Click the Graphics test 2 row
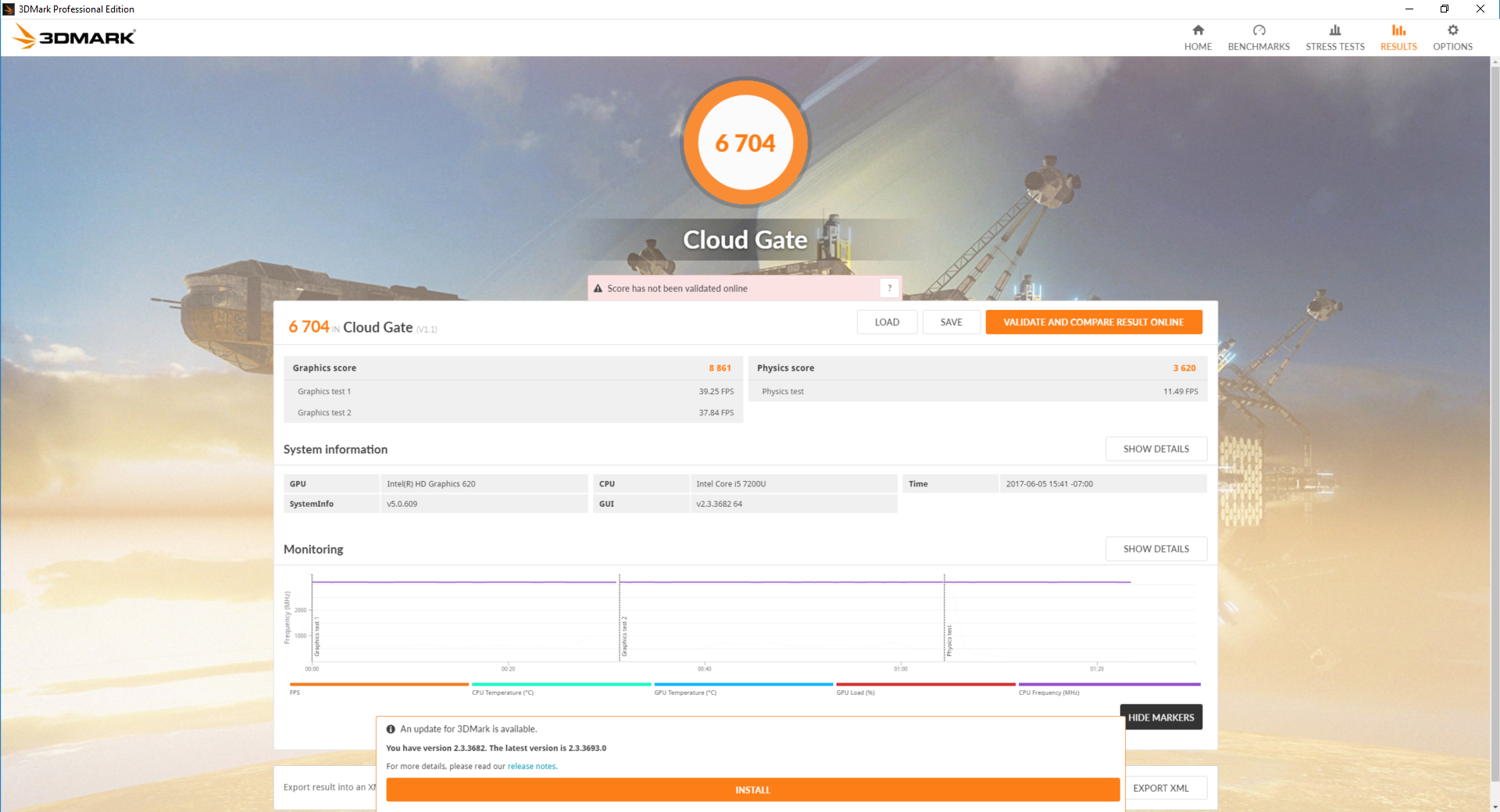This screenshot has height=812, width=1500. tap(513, 413)
